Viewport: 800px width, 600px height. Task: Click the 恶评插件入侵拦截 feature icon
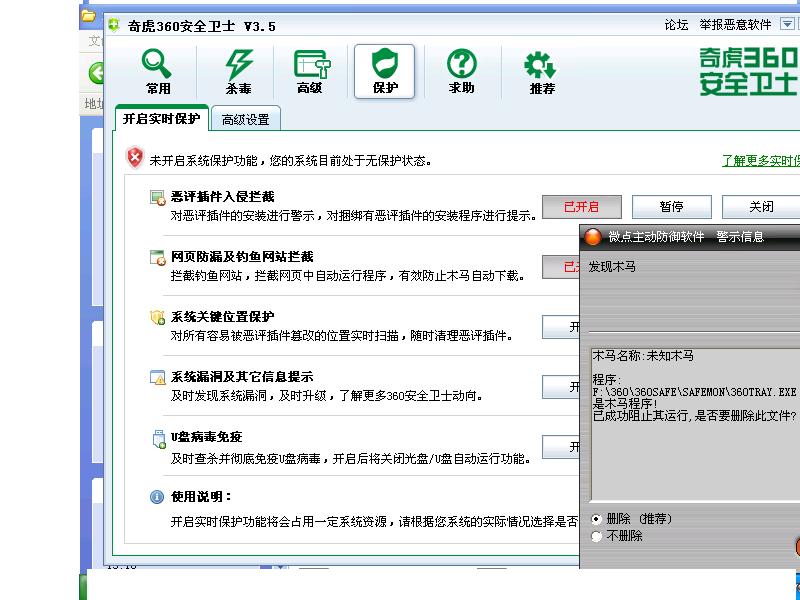[x=158, y=197]
